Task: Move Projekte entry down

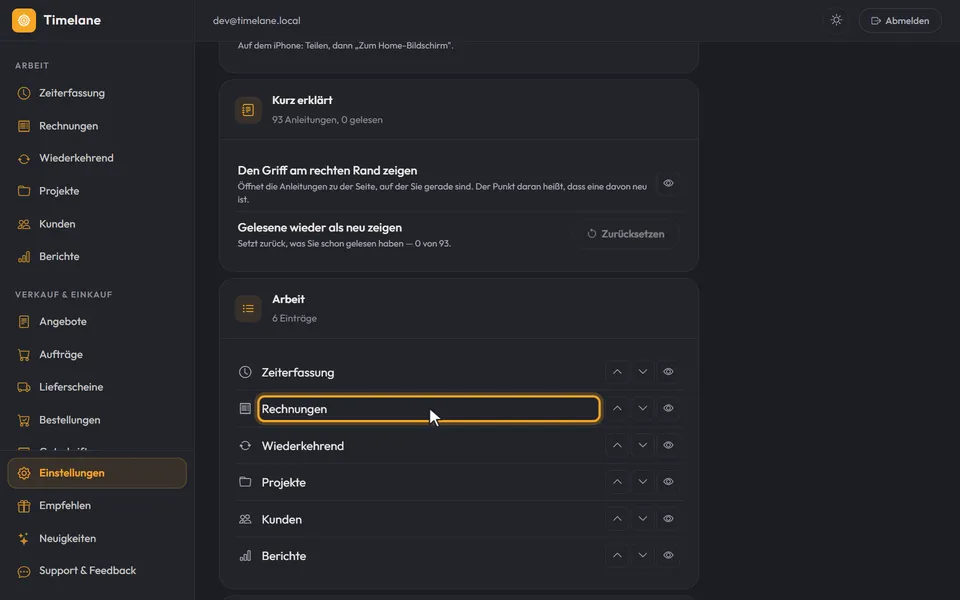Action: click(642, 482)
